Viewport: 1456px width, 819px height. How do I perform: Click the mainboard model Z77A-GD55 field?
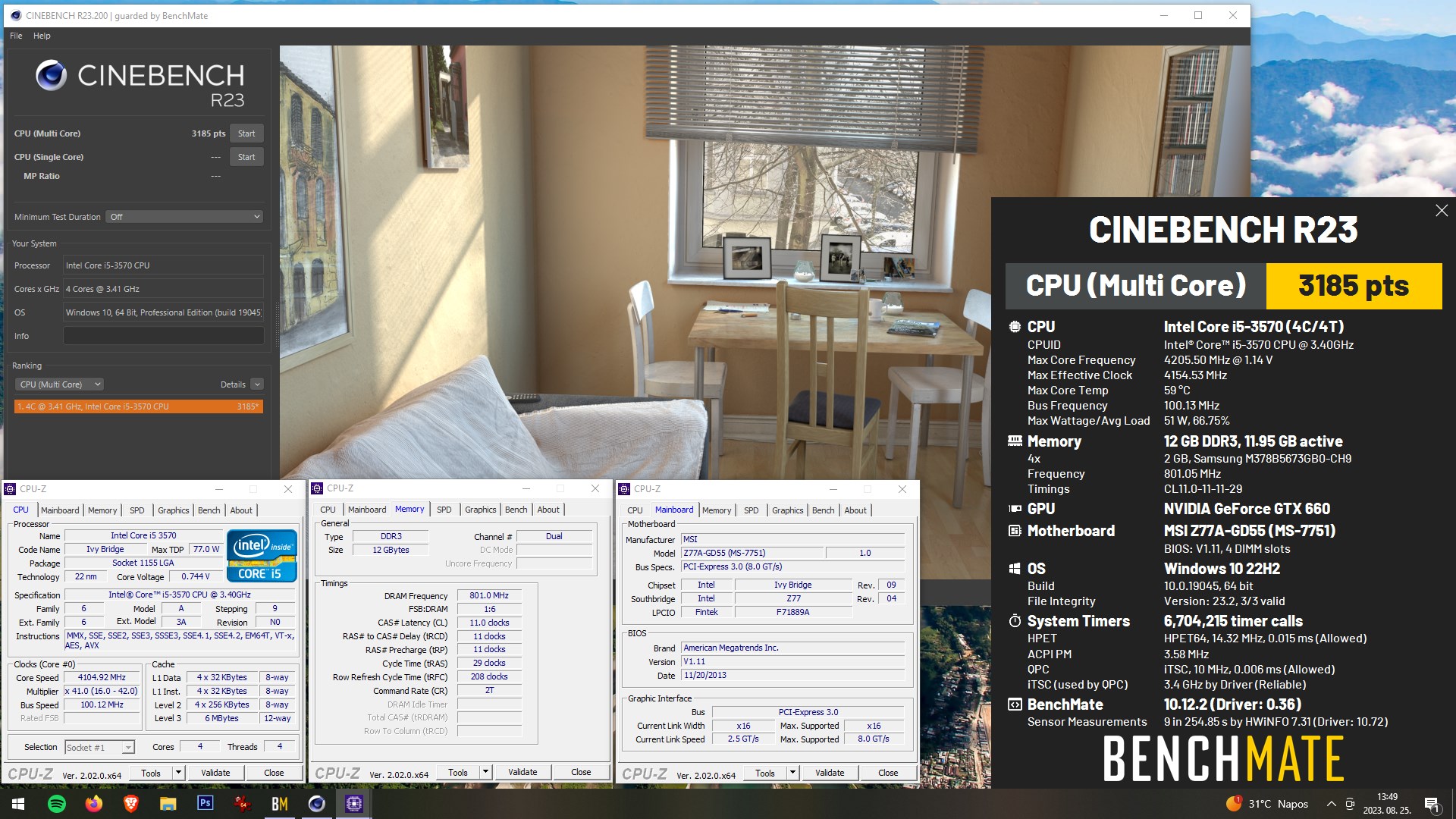pos(751,554)
